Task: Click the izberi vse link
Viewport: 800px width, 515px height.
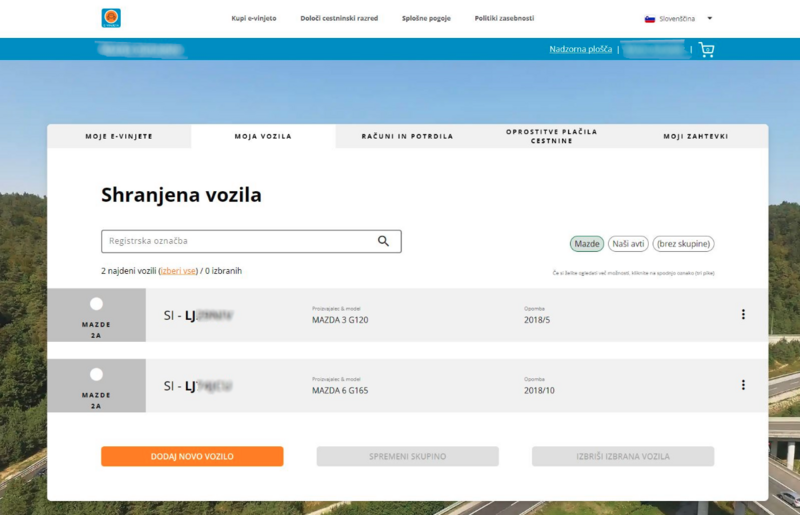Action: click(x=179, y=271)
